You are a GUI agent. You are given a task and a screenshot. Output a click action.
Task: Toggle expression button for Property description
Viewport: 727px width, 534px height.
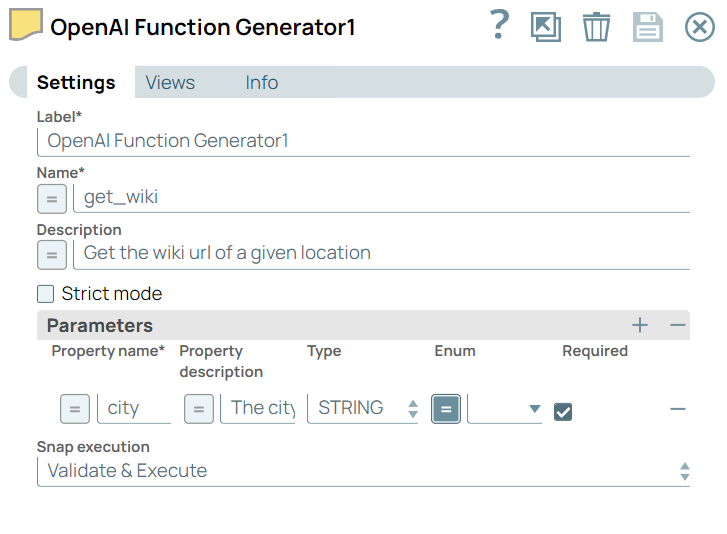click(x=199, y=409)
